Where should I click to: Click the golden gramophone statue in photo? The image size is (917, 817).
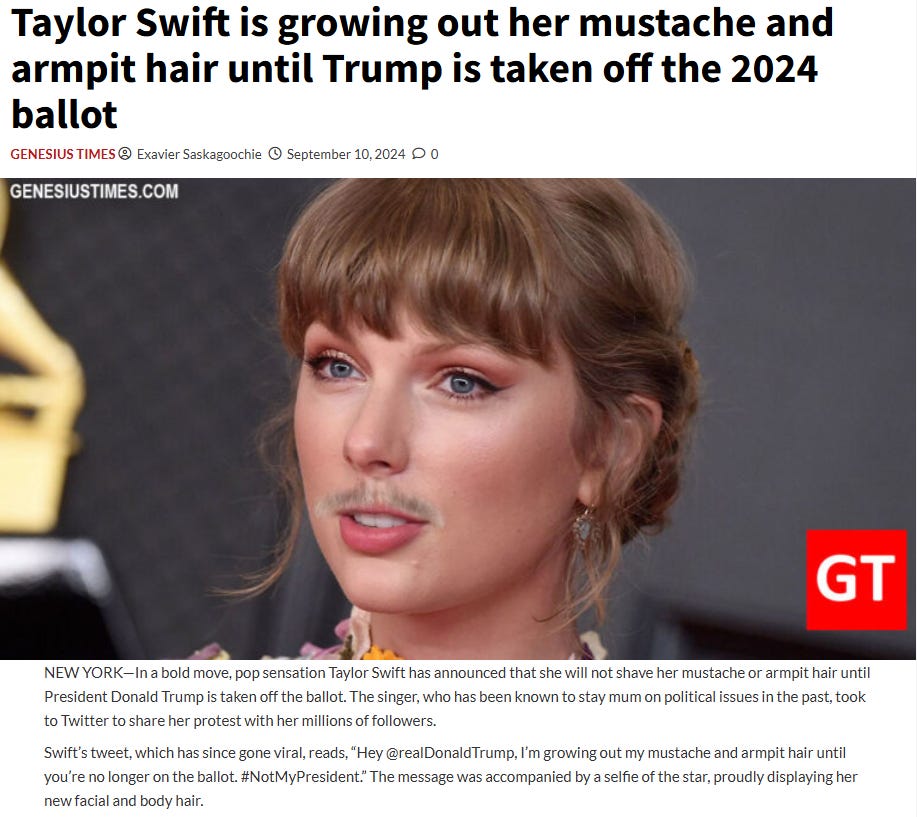pos(35,404)
